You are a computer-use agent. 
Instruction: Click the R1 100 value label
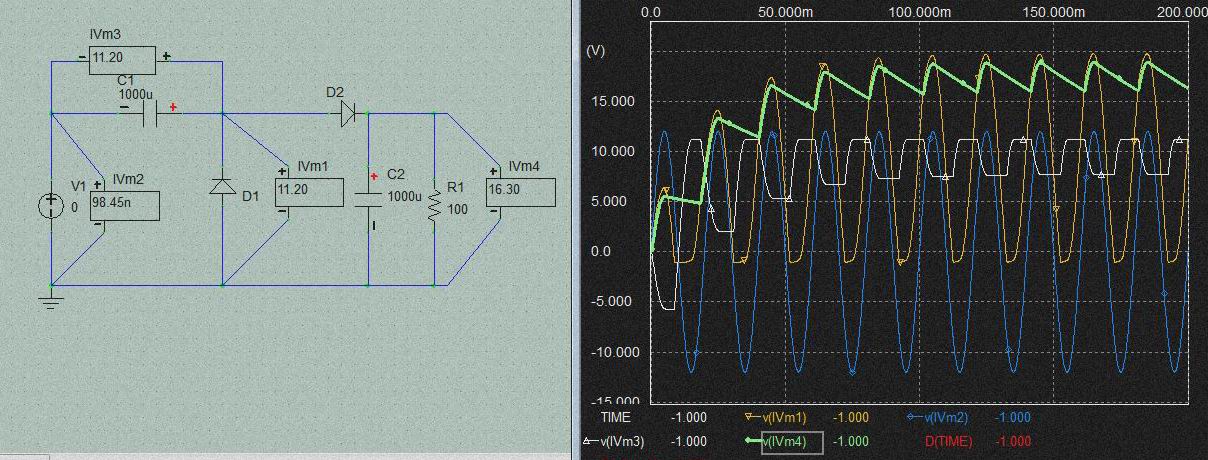click(456, 208)
